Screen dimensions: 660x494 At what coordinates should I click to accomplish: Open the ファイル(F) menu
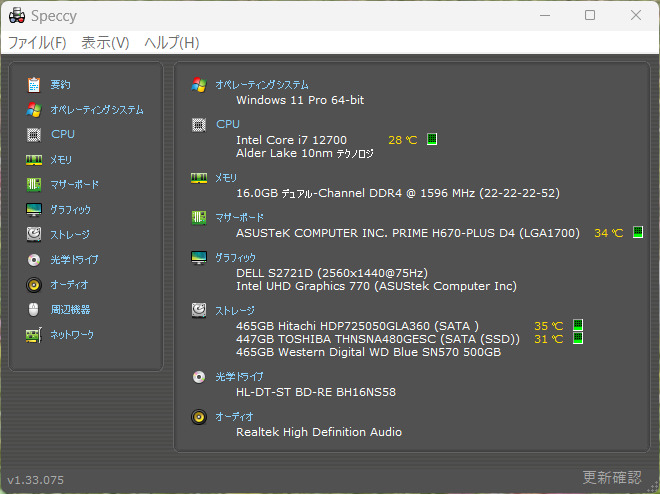37,42
